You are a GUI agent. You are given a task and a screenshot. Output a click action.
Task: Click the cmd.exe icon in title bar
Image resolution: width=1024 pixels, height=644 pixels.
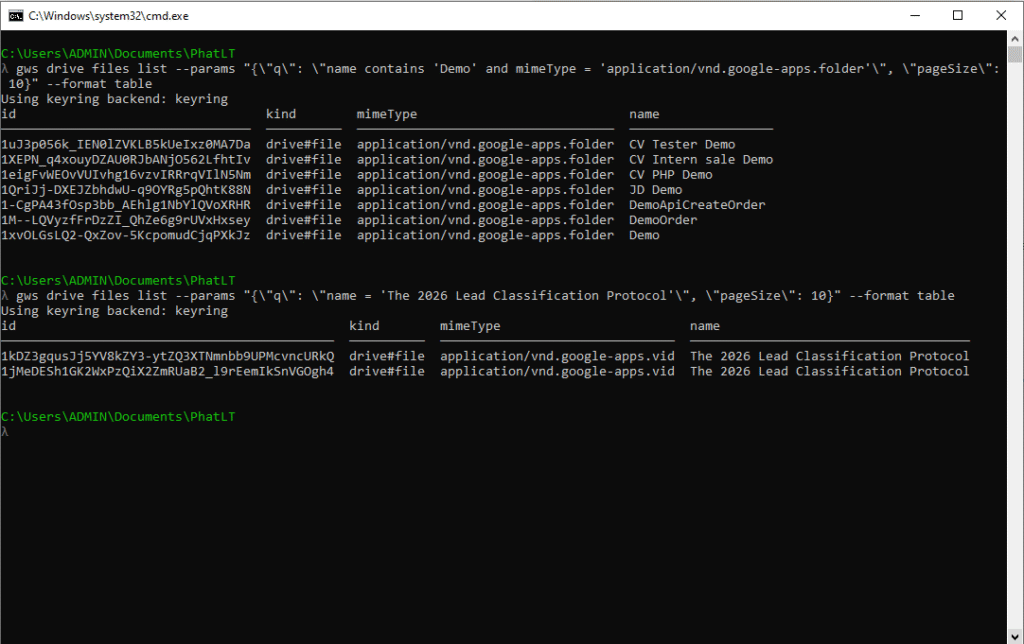tap(15, 15)
